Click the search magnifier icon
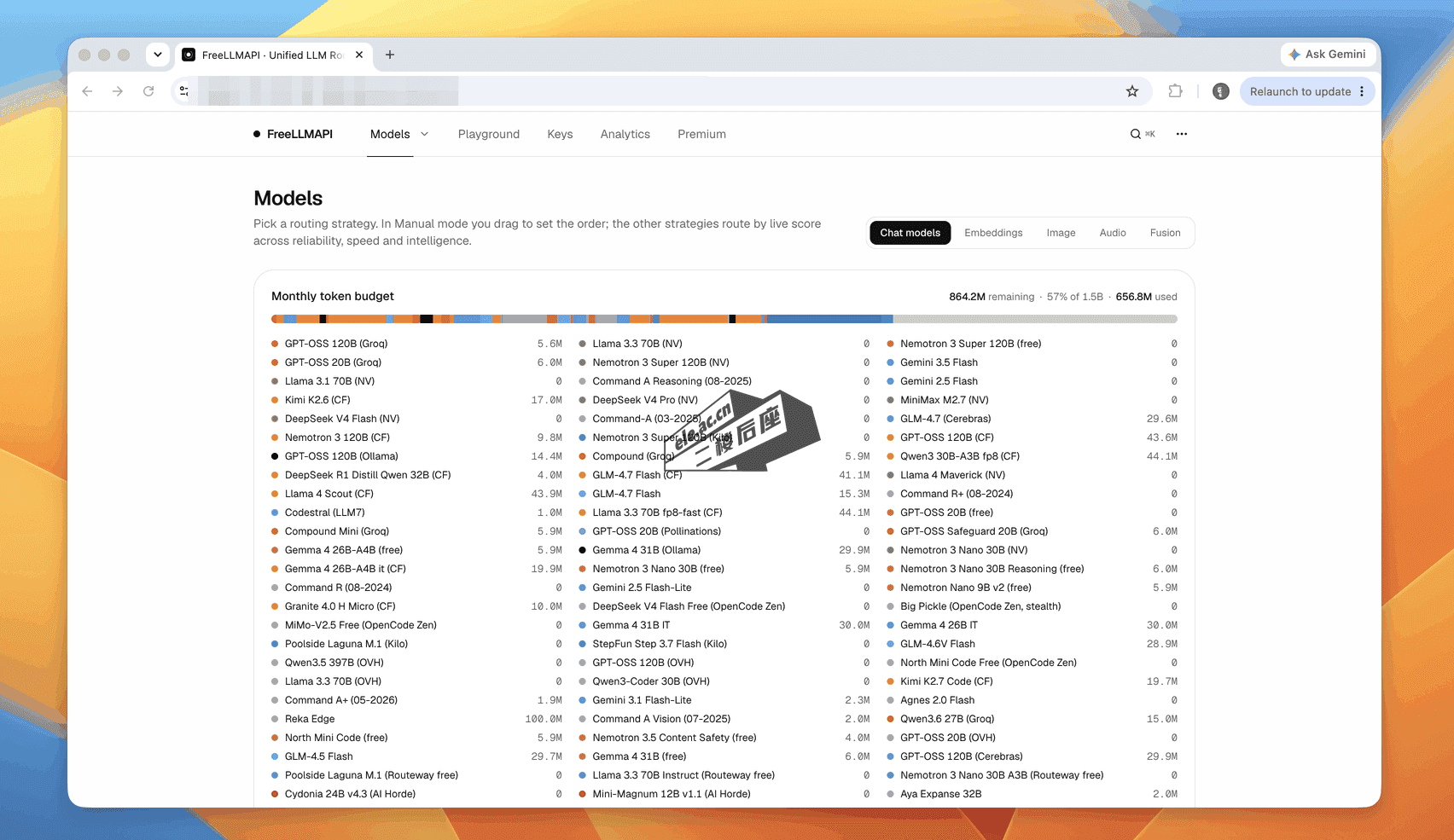 (1135, 134)
